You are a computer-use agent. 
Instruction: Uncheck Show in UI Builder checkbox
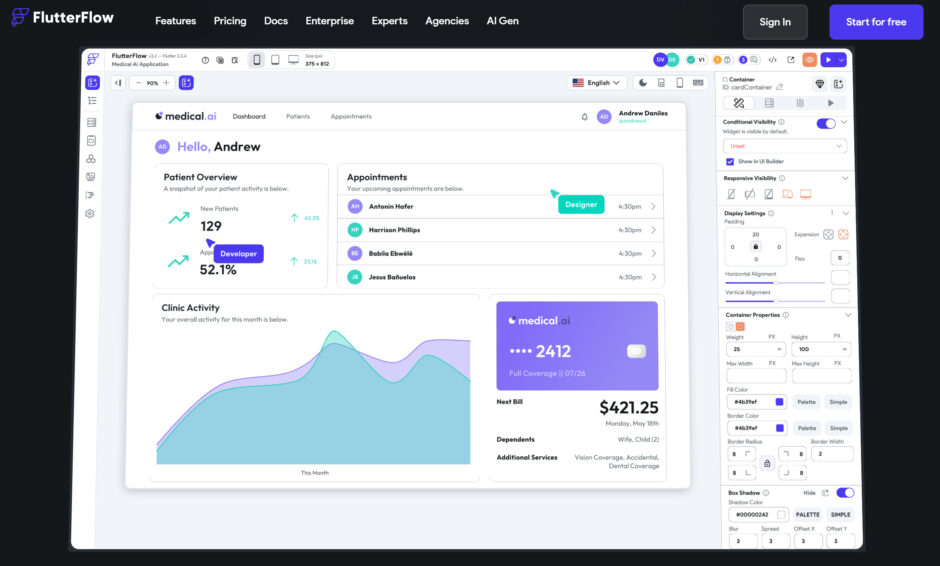[730, 161]
